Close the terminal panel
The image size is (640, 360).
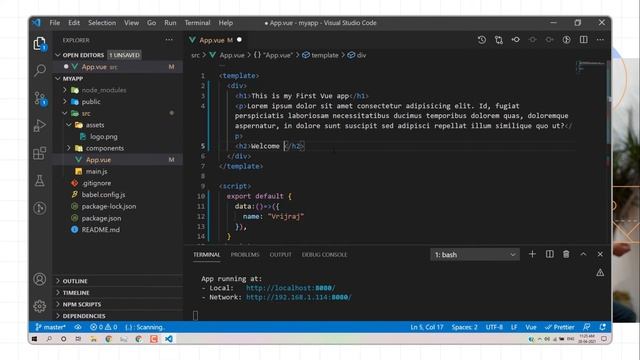point(600,254)
